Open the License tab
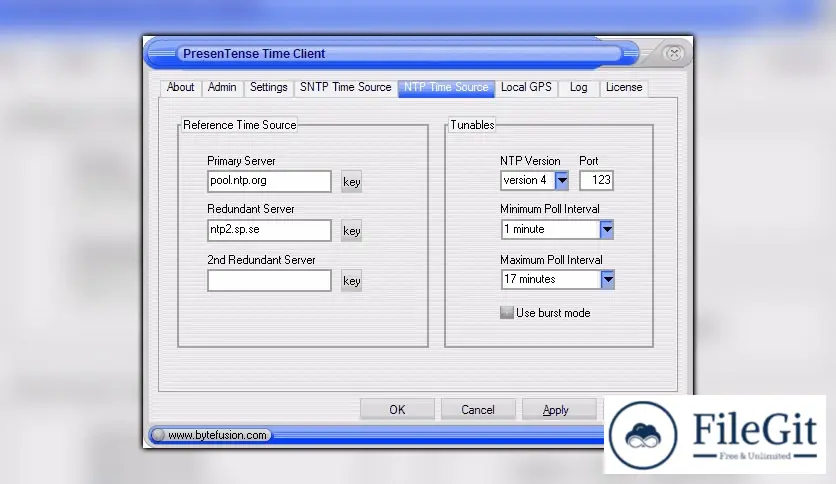This screenshot has height=484, width=836. (x=624, y=87)
